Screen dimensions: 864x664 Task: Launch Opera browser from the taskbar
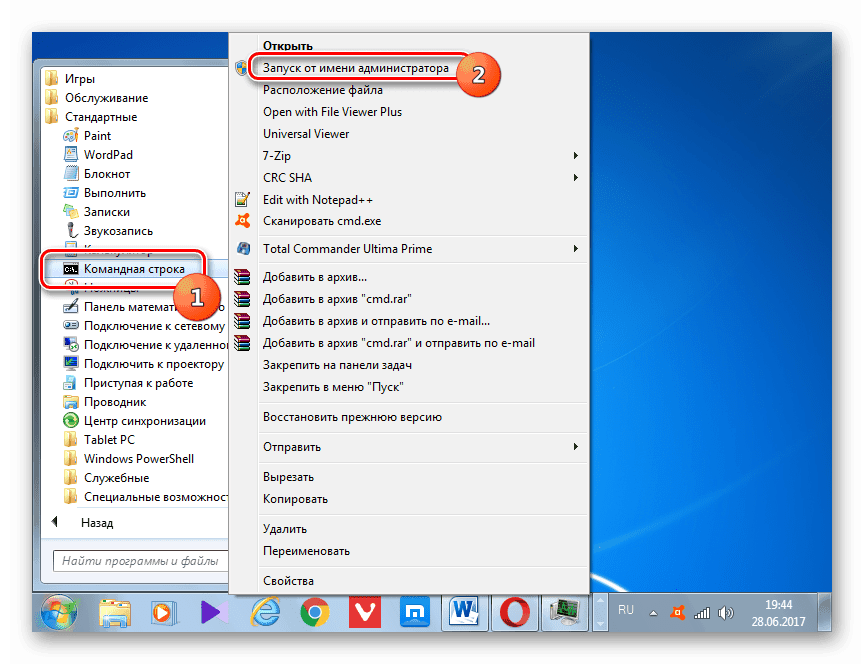tap(515, 612)
